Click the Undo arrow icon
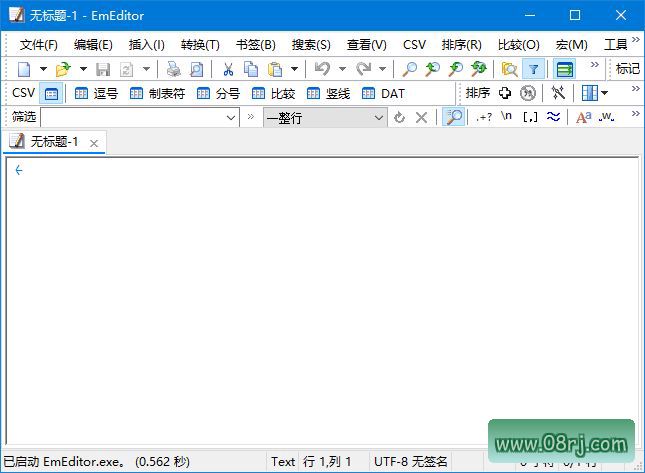This screenshot has width=645, height=473. (322, 69)
